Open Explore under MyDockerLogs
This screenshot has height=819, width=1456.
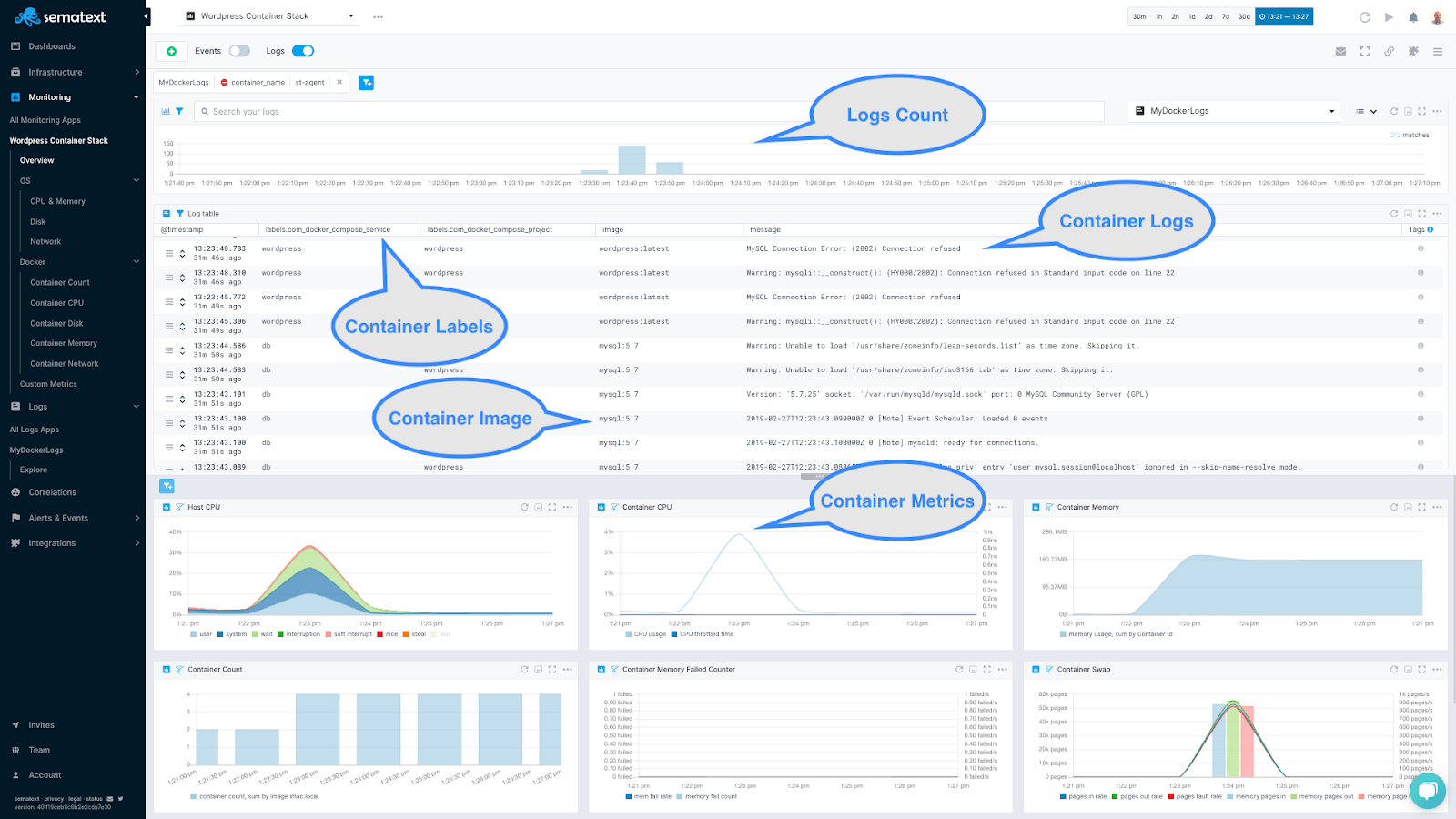34,470
